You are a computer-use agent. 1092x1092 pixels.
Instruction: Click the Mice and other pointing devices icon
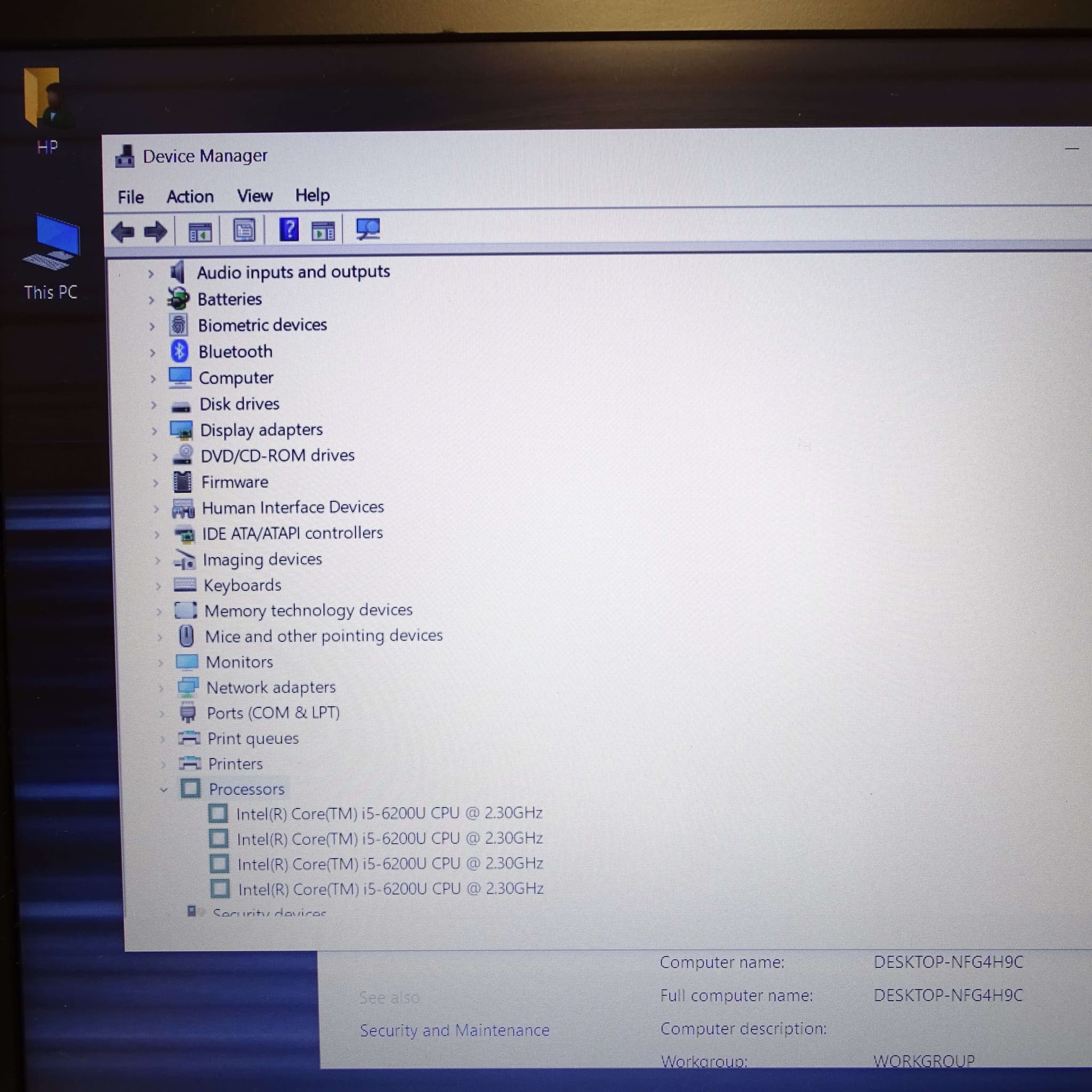click(x=186, y=637)
